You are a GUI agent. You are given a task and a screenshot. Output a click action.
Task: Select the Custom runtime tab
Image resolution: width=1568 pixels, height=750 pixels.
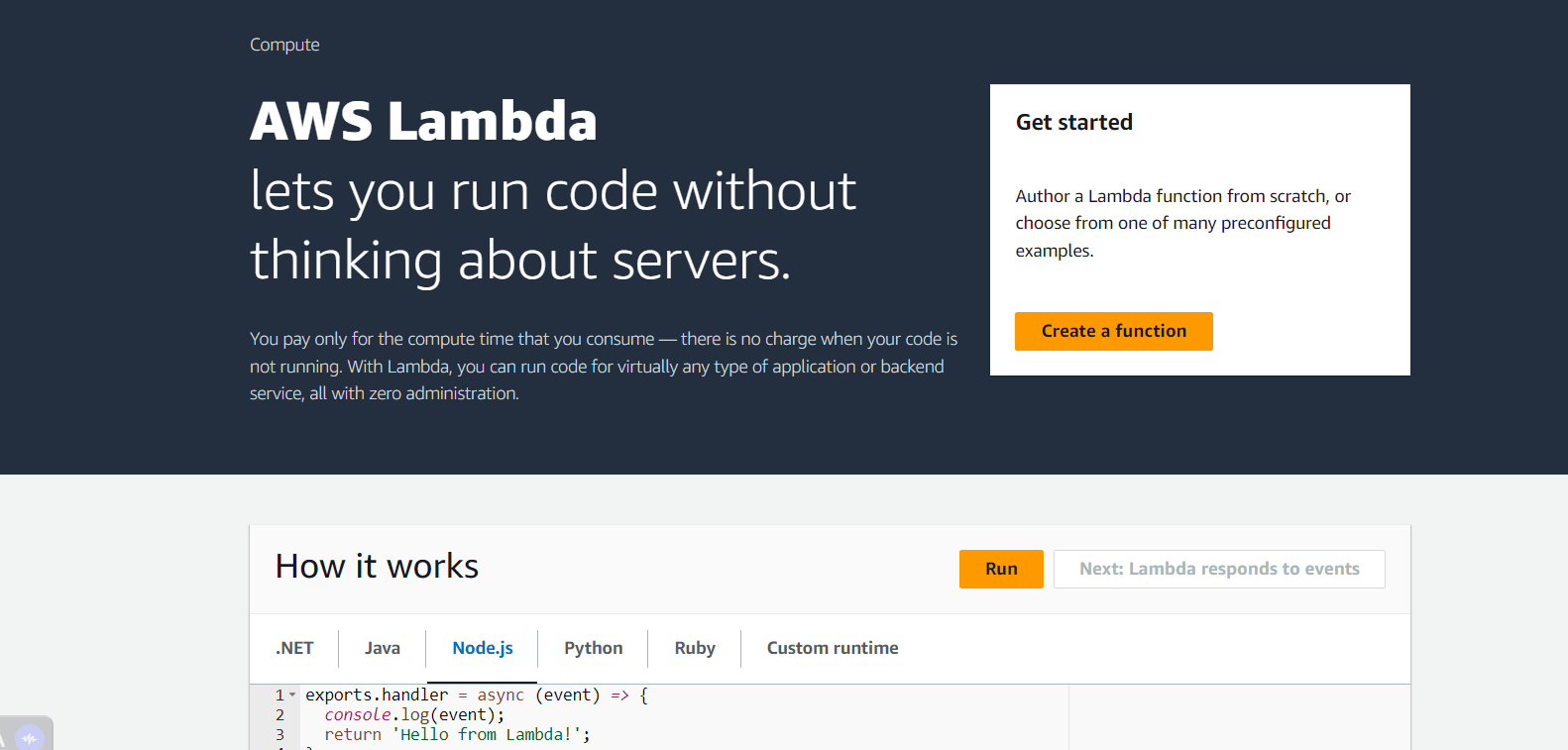[x=833, y=648]
